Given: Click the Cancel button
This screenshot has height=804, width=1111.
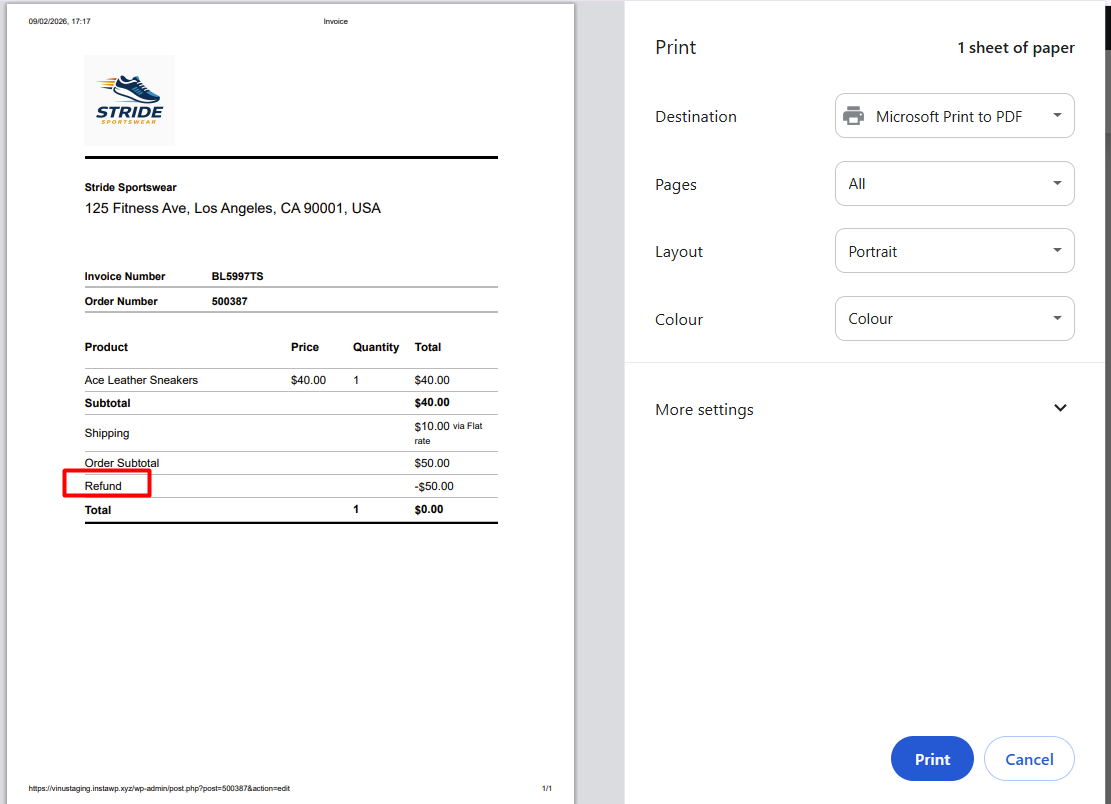Looking at the screenshot, I should click(x=1029, y=758).
